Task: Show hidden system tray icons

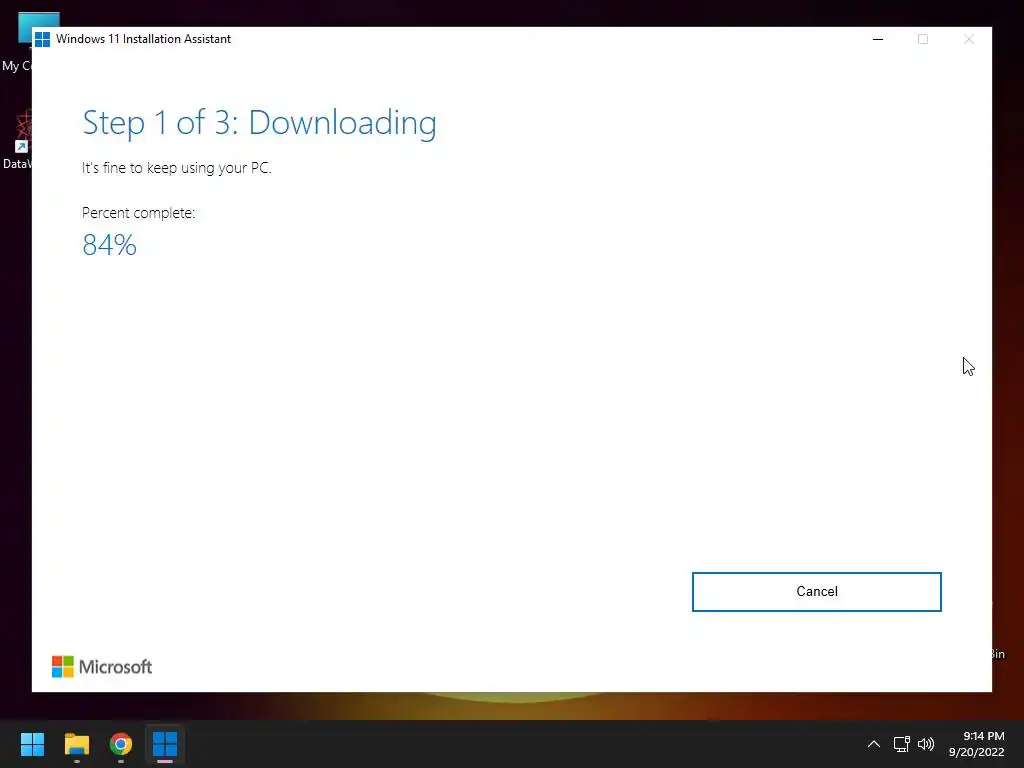Action: pos(873,744)
